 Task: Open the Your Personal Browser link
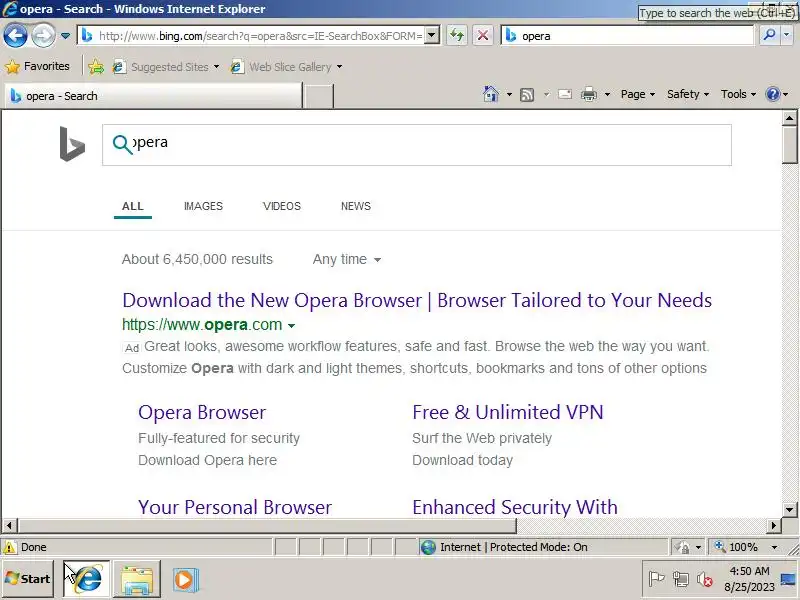pos(235,507)
